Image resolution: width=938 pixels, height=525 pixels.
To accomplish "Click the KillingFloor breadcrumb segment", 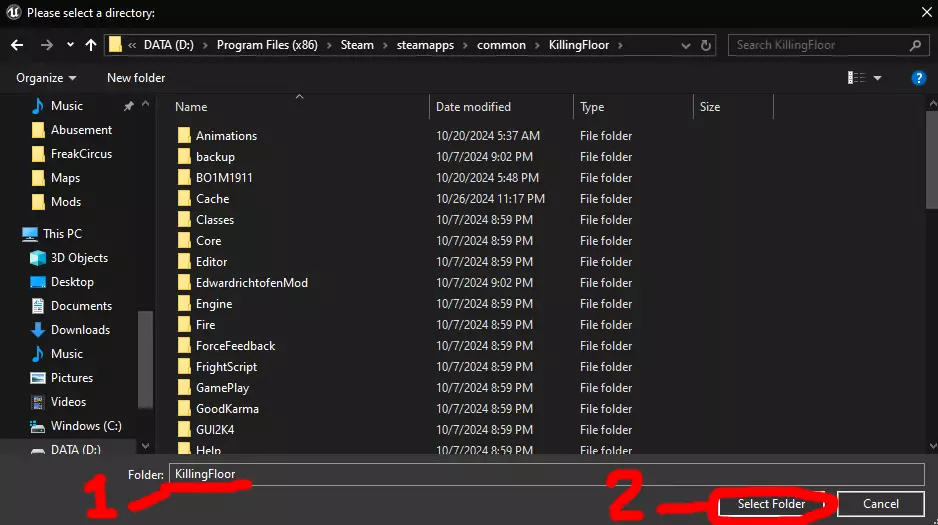I will pyautogui.click(x=579, y=45).
